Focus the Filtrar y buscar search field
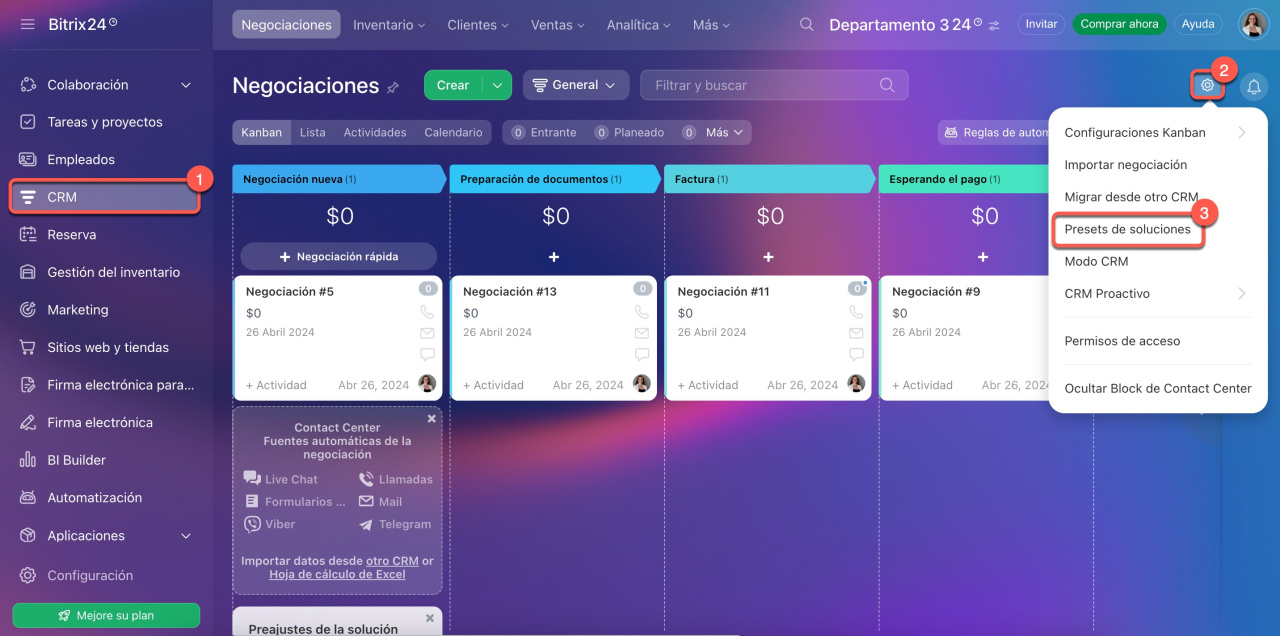Viewport: 1280px width, 636px height. [x=774, y=85]
